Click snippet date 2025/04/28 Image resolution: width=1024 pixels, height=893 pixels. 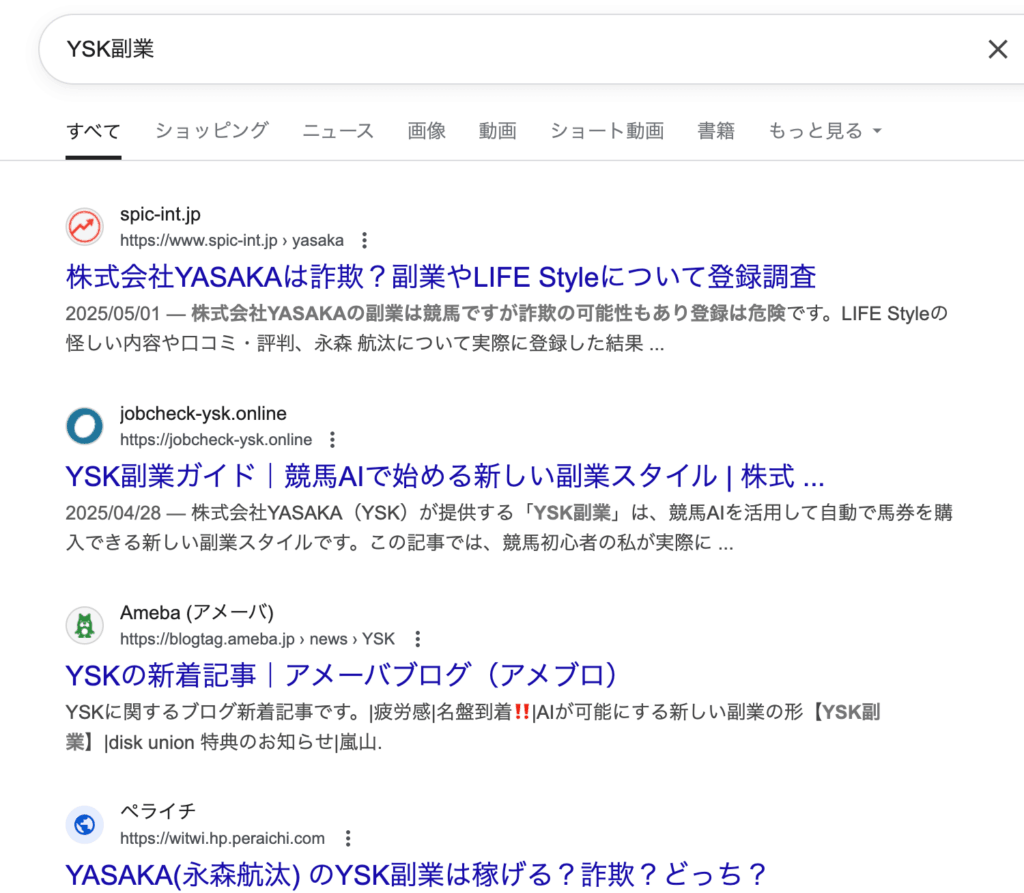[x=113, y=513]
